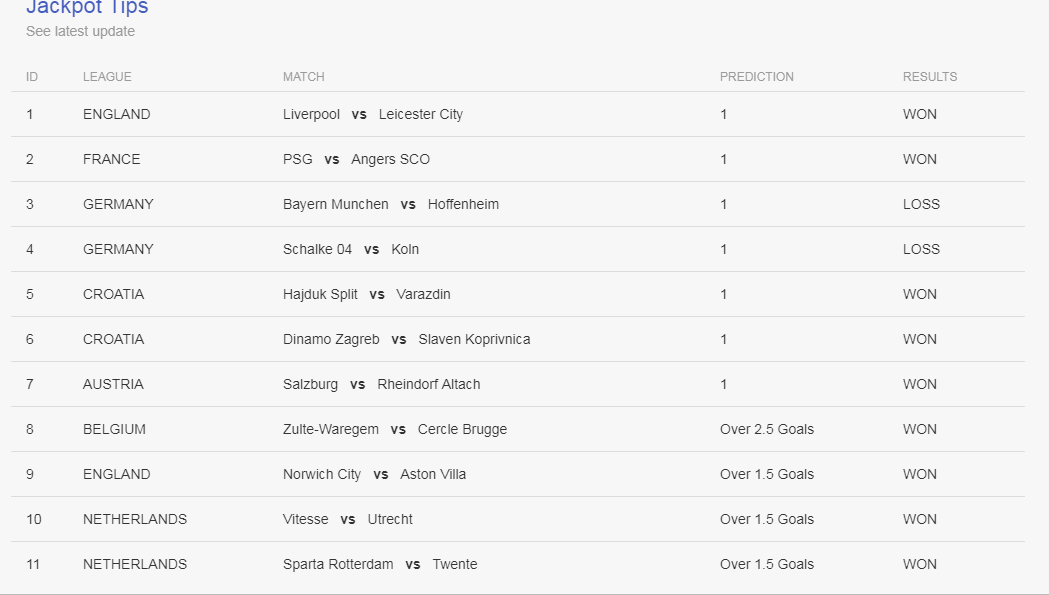The image size is (1049, 595).
Task: Click the WON result for Liverpool row
Action: point(920,114)
